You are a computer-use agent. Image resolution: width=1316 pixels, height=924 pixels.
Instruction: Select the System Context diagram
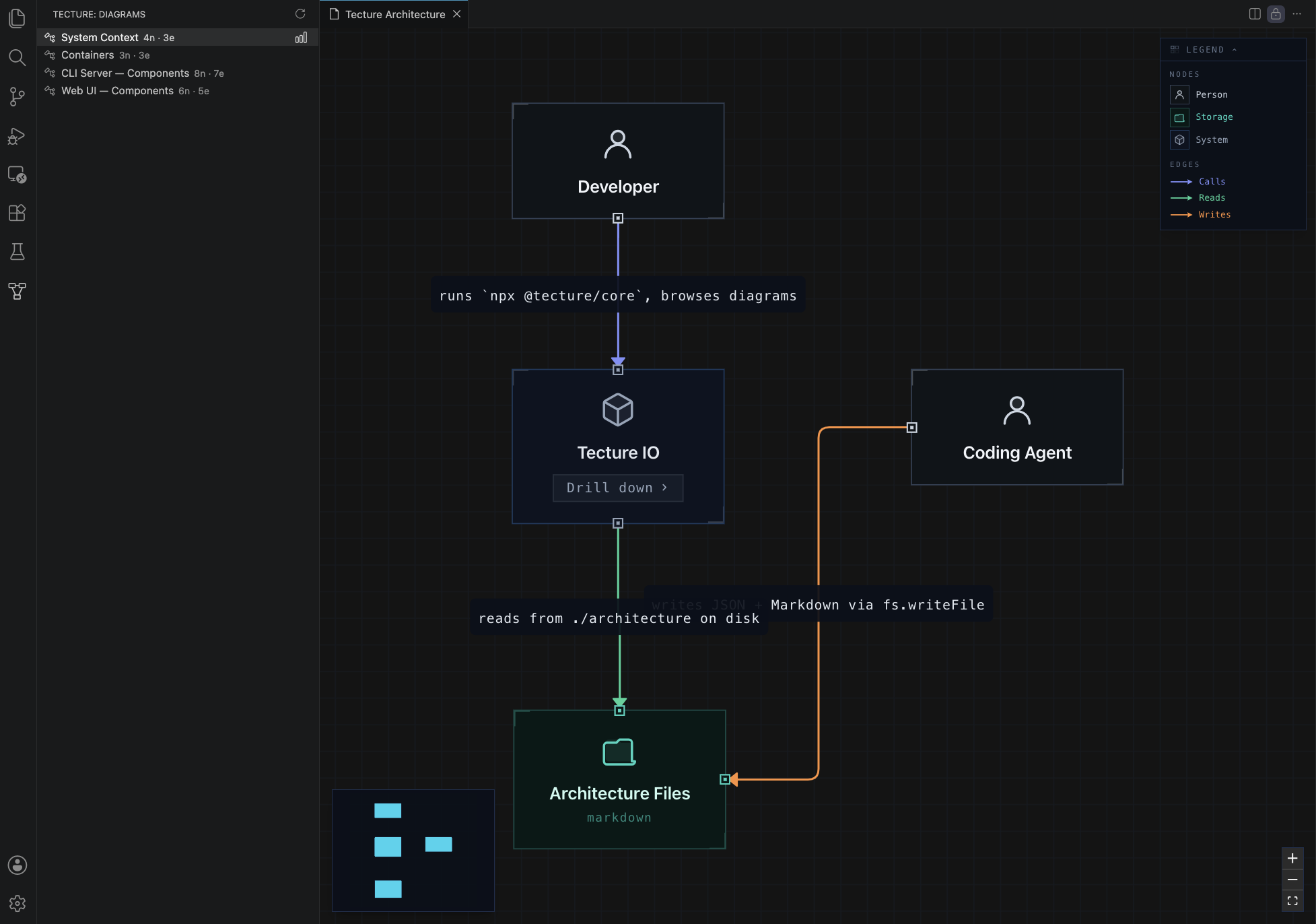pos(178,38)
